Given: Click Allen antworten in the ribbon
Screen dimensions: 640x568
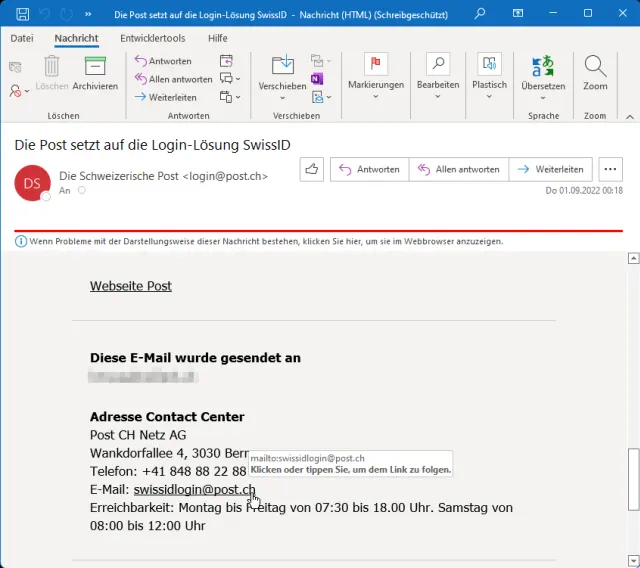Looking at the screenshot, I should tap(174, 79).
